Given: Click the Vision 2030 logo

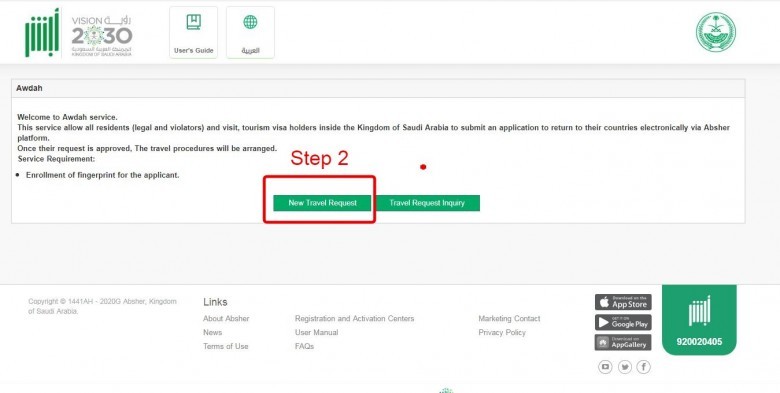Looking at the screenshot, I should [x=101, y=36].
